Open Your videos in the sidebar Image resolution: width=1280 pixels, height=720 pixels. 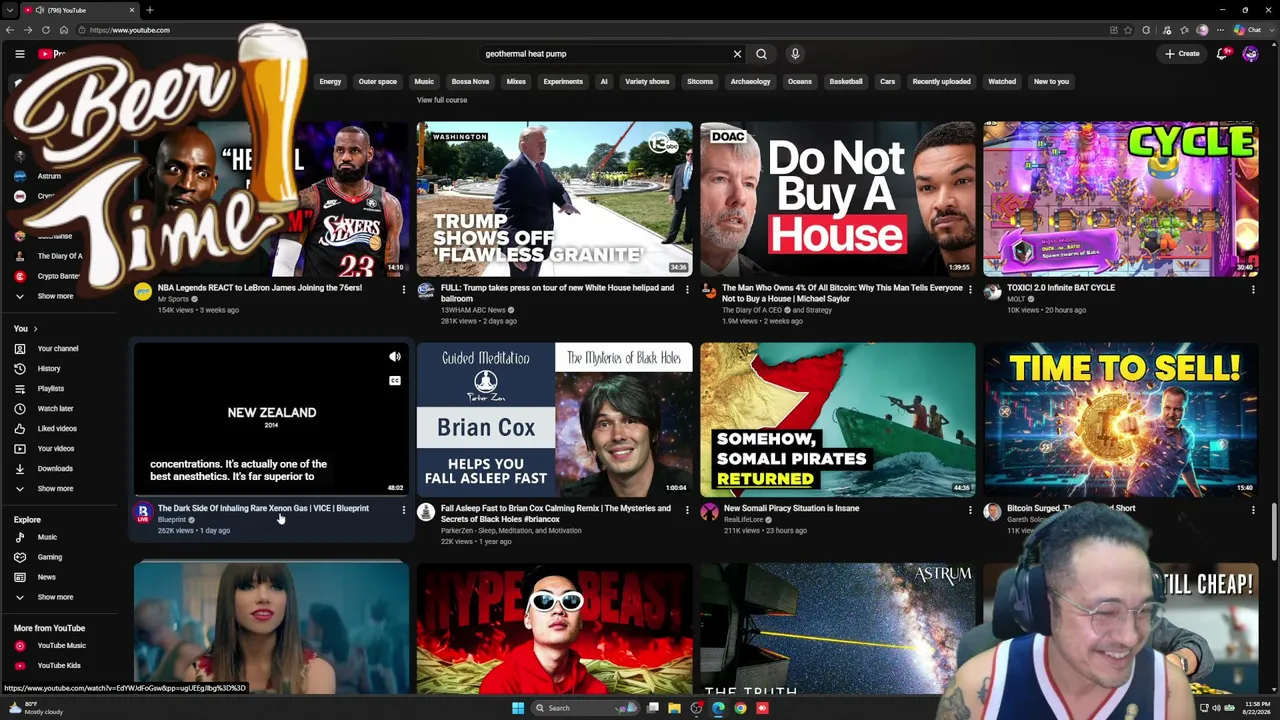55,448
